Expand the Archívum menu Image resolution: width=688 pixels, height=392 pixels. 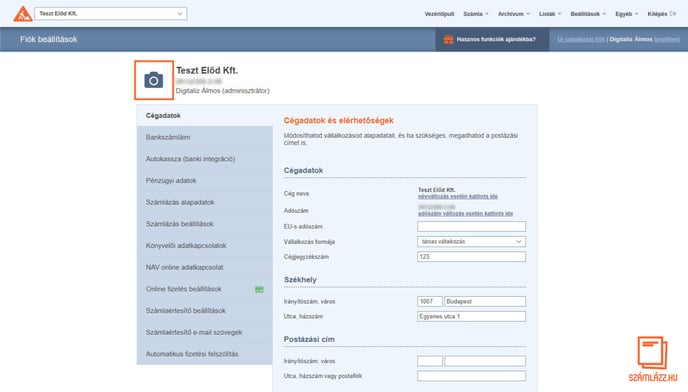tap(513, 14)
